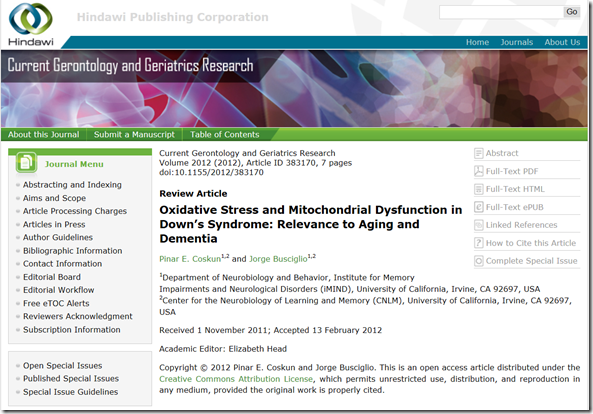Click the Full-Text PDF icon
The width and height of the screenshot is (593, 414).
coord(478,171)
